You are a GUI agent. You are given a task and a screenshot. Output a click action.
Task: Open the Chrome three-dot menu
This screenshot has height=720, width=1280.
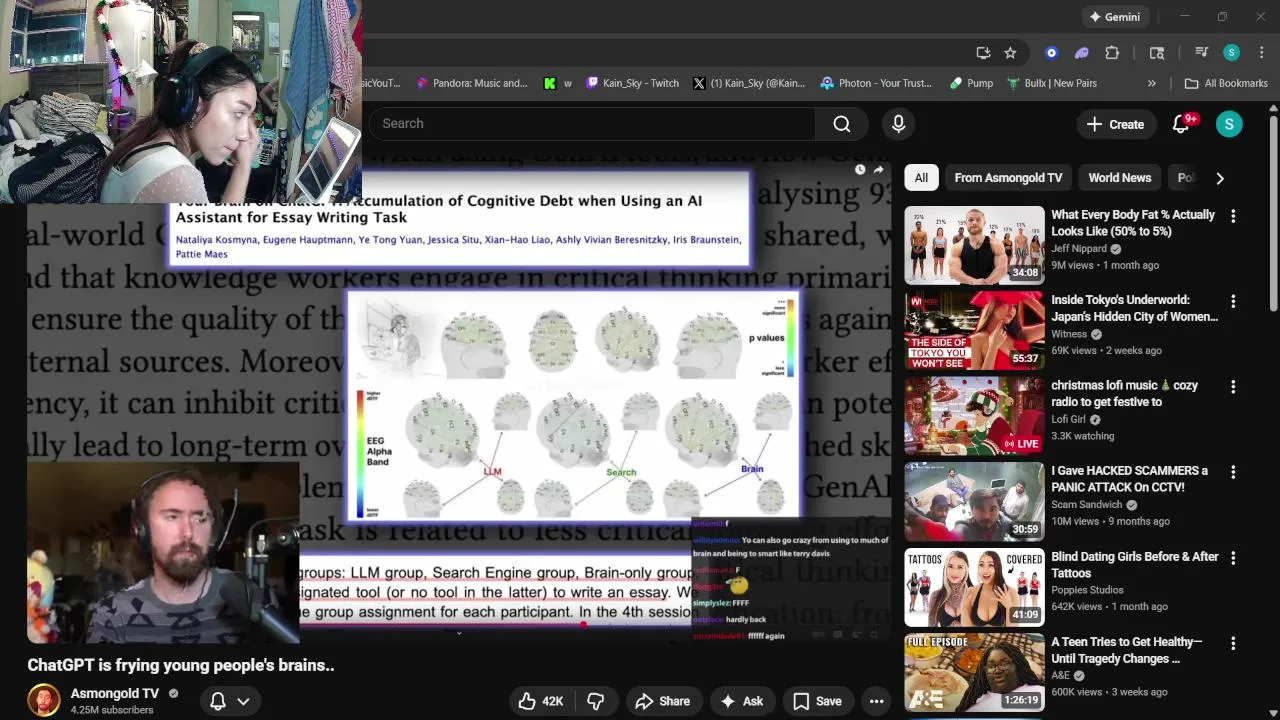1261,53
